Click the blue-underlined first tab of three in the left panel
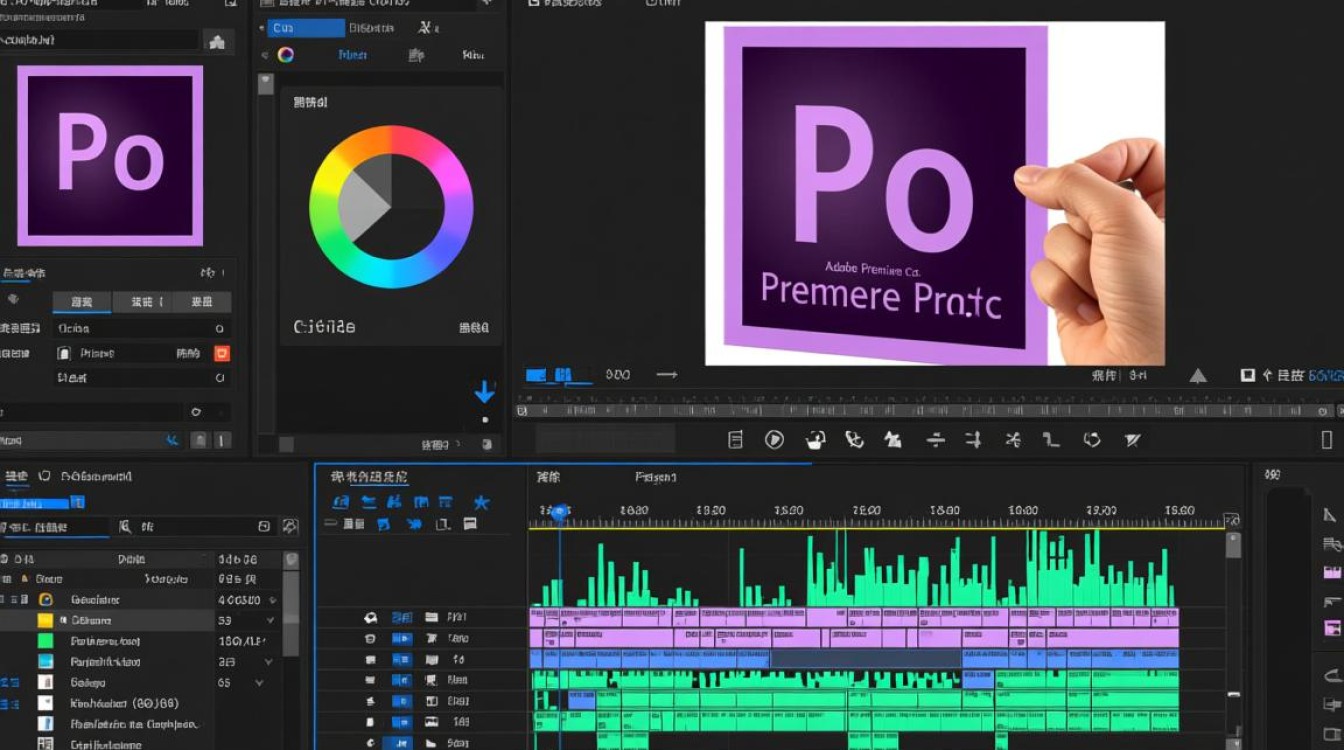 [x=81, y=301]
